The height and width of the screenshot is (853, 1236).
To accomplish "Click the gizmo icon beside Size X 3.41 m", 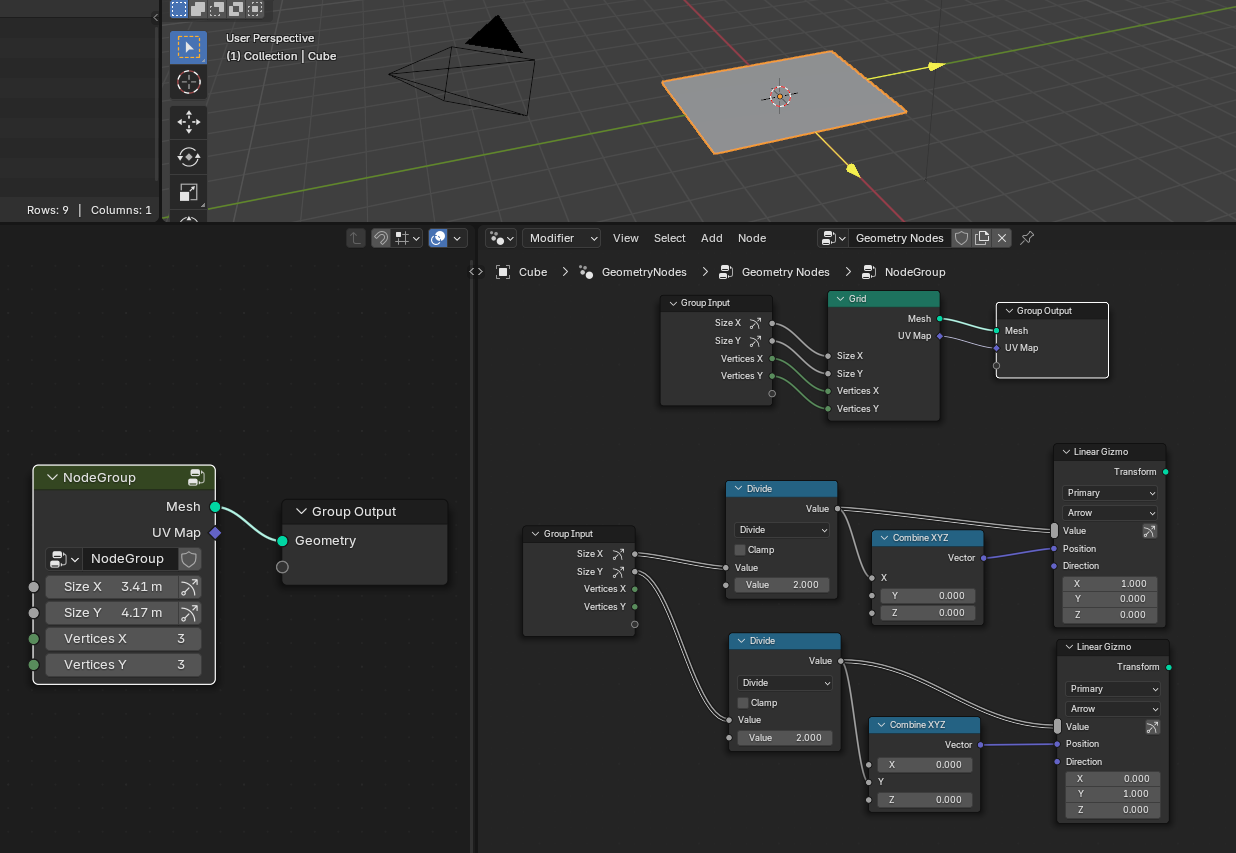I will [x=190, y=587].
